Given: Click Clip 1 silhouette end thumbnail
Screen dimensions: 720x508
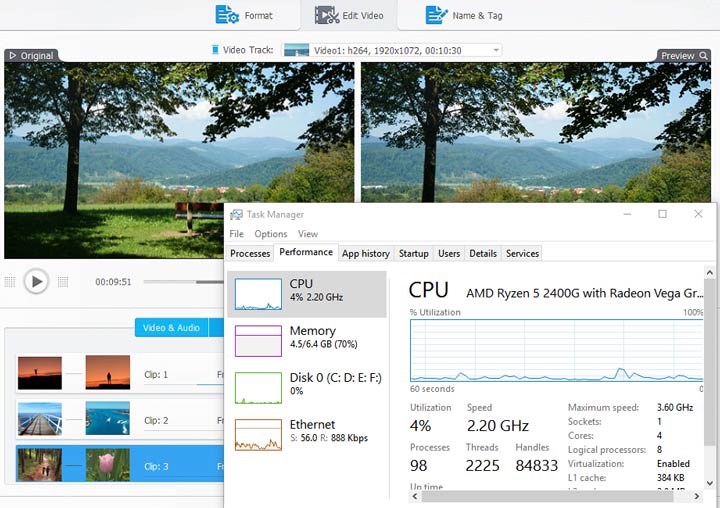Looking at the screenshot, I should coord(107,372).
